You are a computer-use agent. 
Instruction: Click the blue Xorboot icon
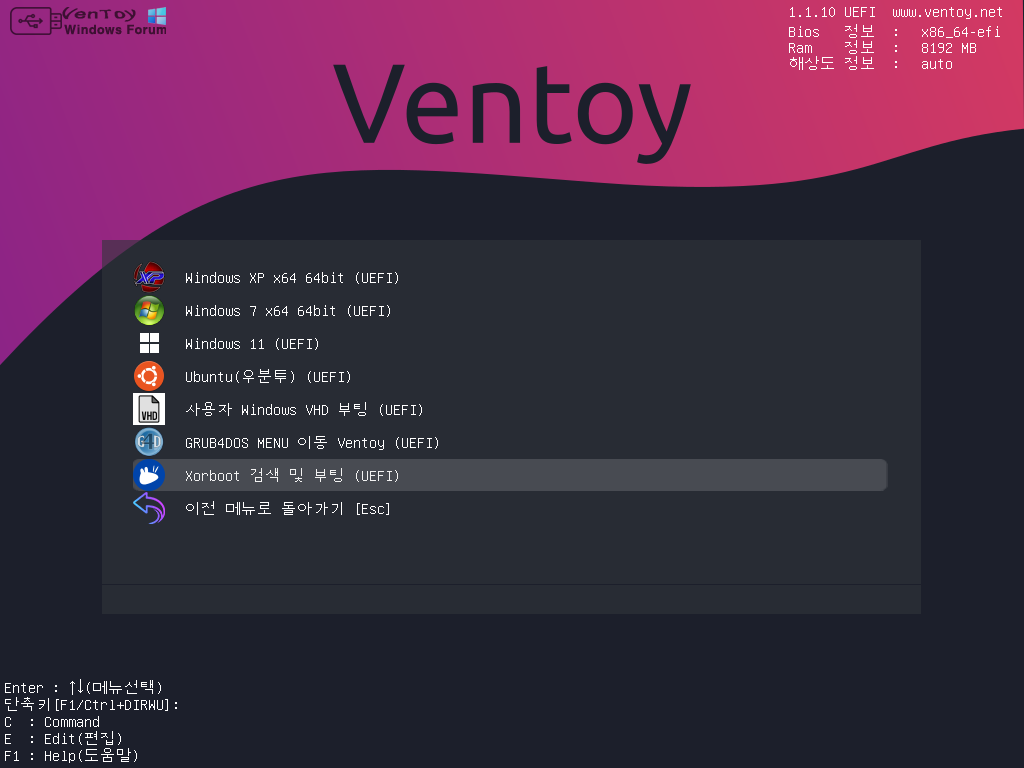(x=149, y=475)
